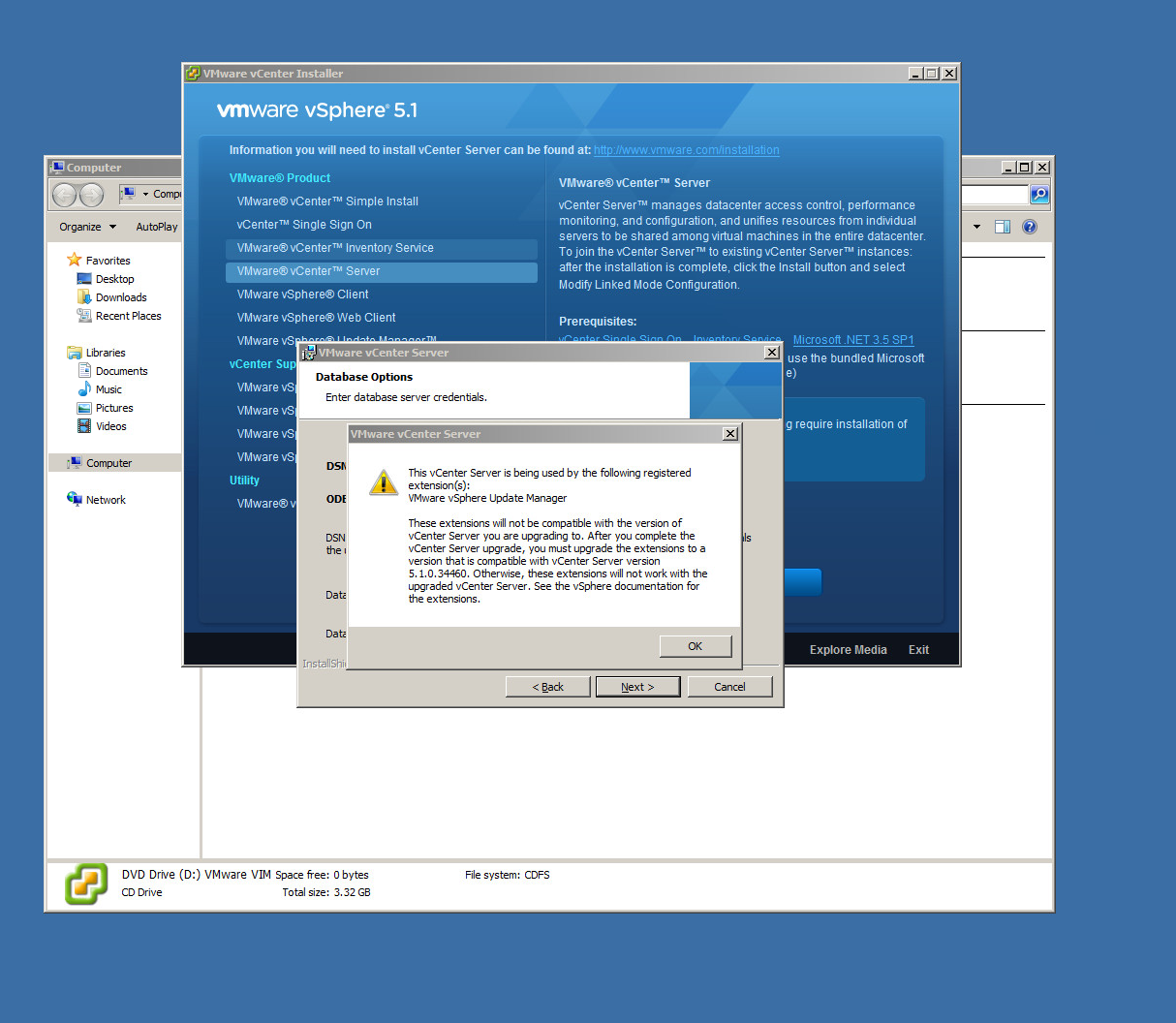Screen dimensions: 1176x1023
Task: Open the Music library
Action: coord(108,389)
